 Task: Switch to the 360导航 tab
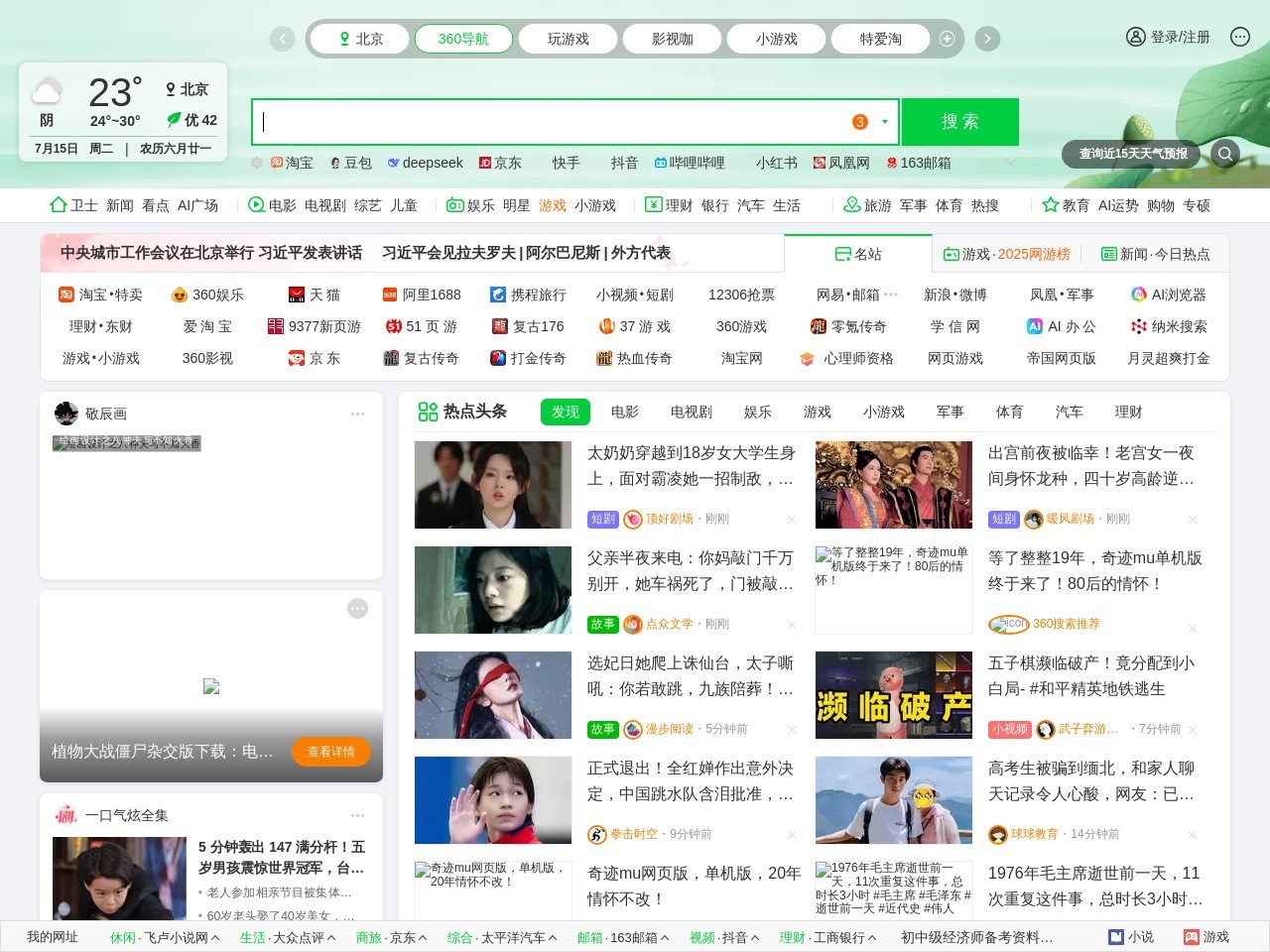pos(463,39)
